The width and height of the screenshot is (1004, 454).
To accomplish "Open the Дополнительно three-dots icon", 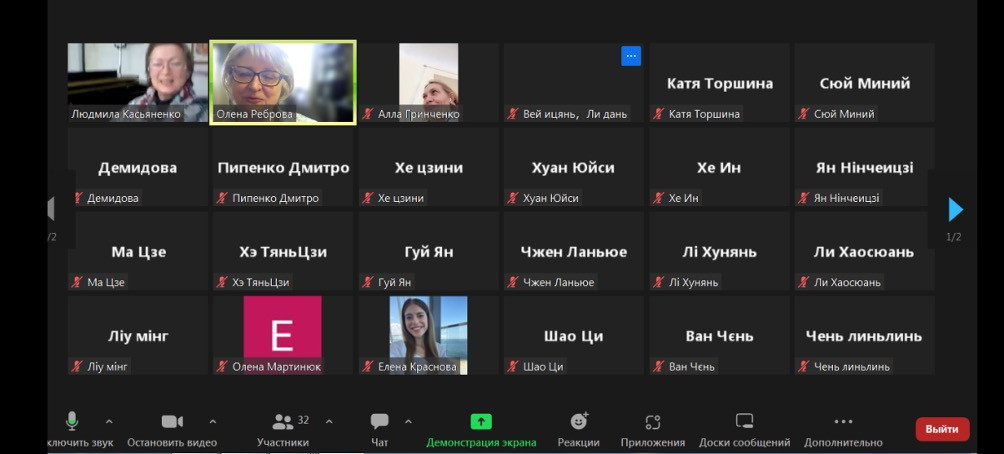I will (x=843, y=421).
